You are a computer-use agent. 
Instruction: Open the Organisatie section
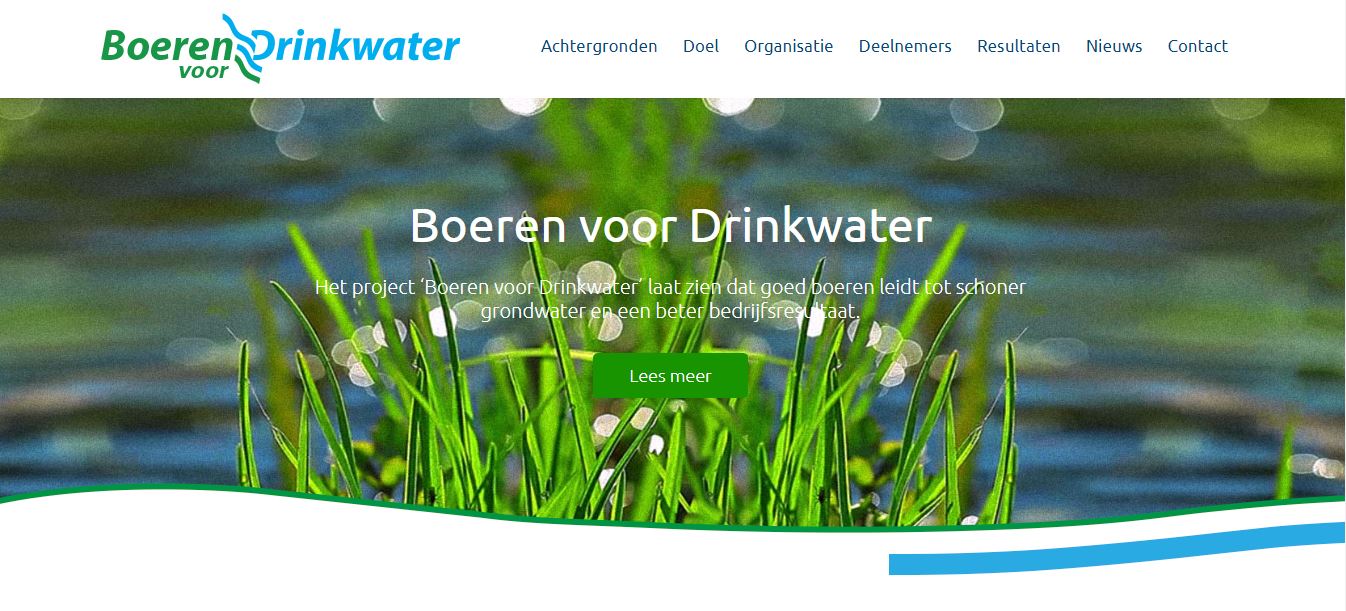[x=788, y=46]
